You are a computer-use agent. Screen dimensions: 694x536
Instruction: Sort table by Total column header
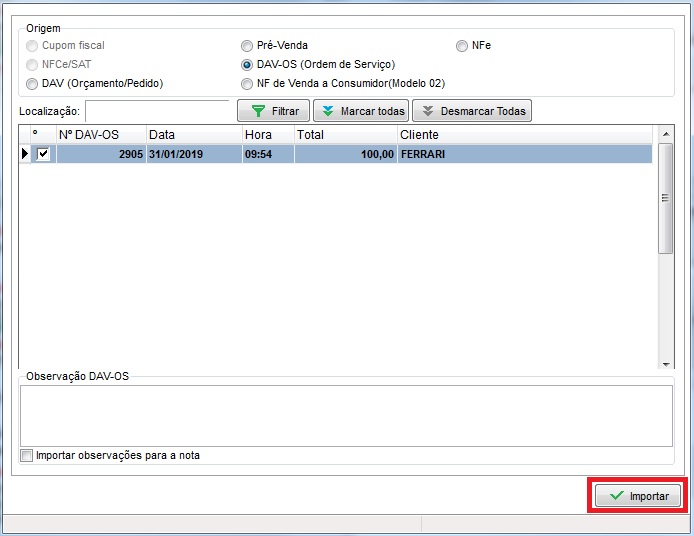(344, 135)
